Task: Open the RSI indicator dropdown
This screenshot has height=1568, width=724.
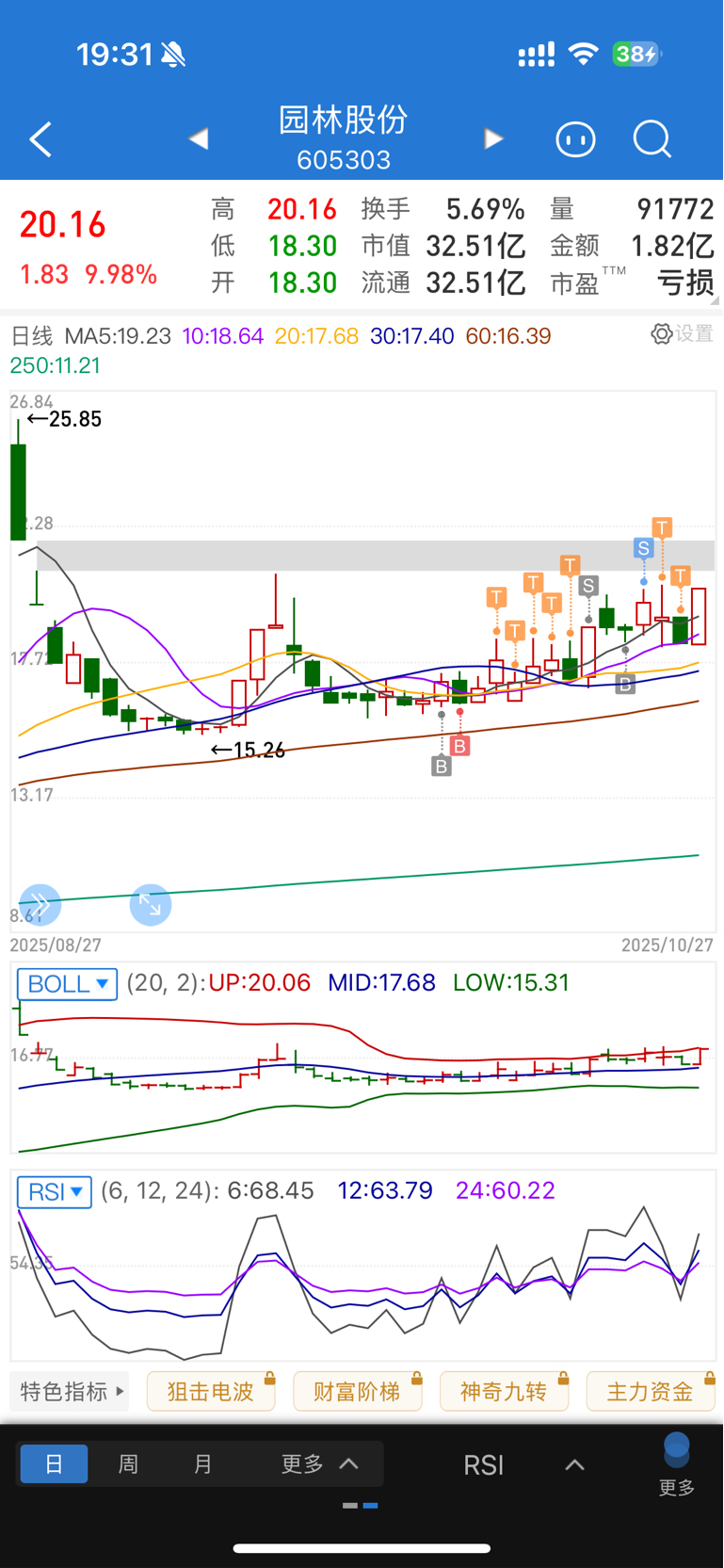Action: (55, 1192)
